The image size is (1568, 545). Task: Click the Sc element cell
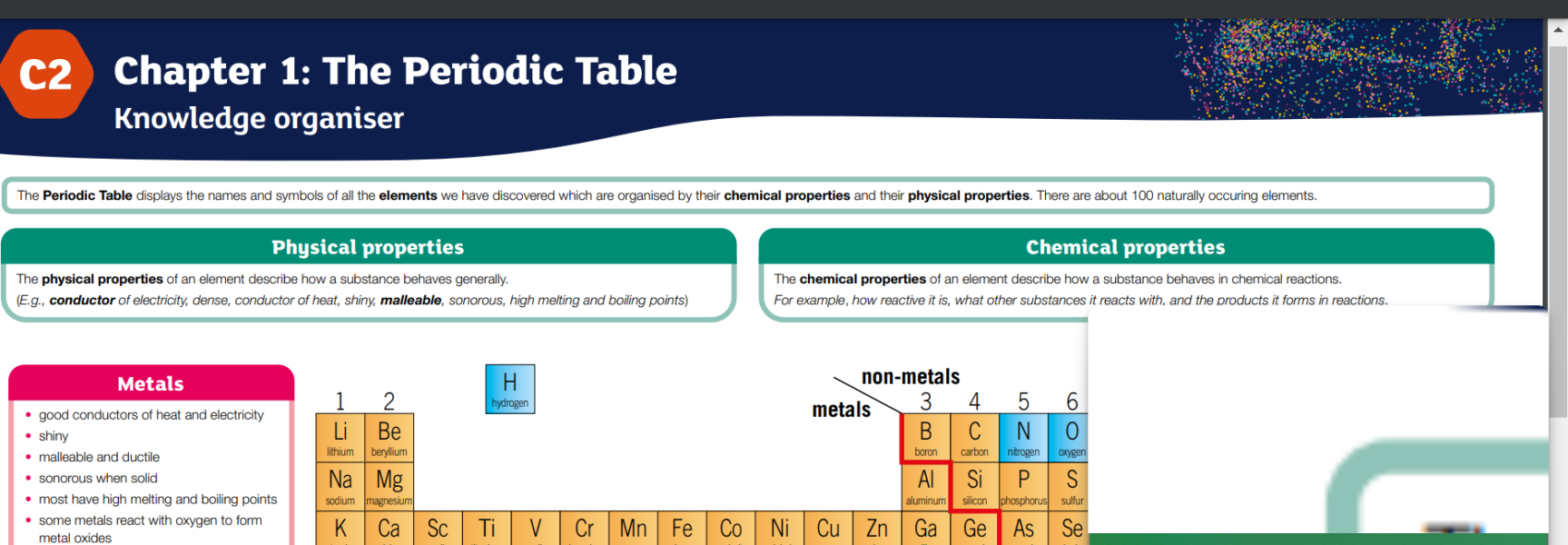pos(438,528)
